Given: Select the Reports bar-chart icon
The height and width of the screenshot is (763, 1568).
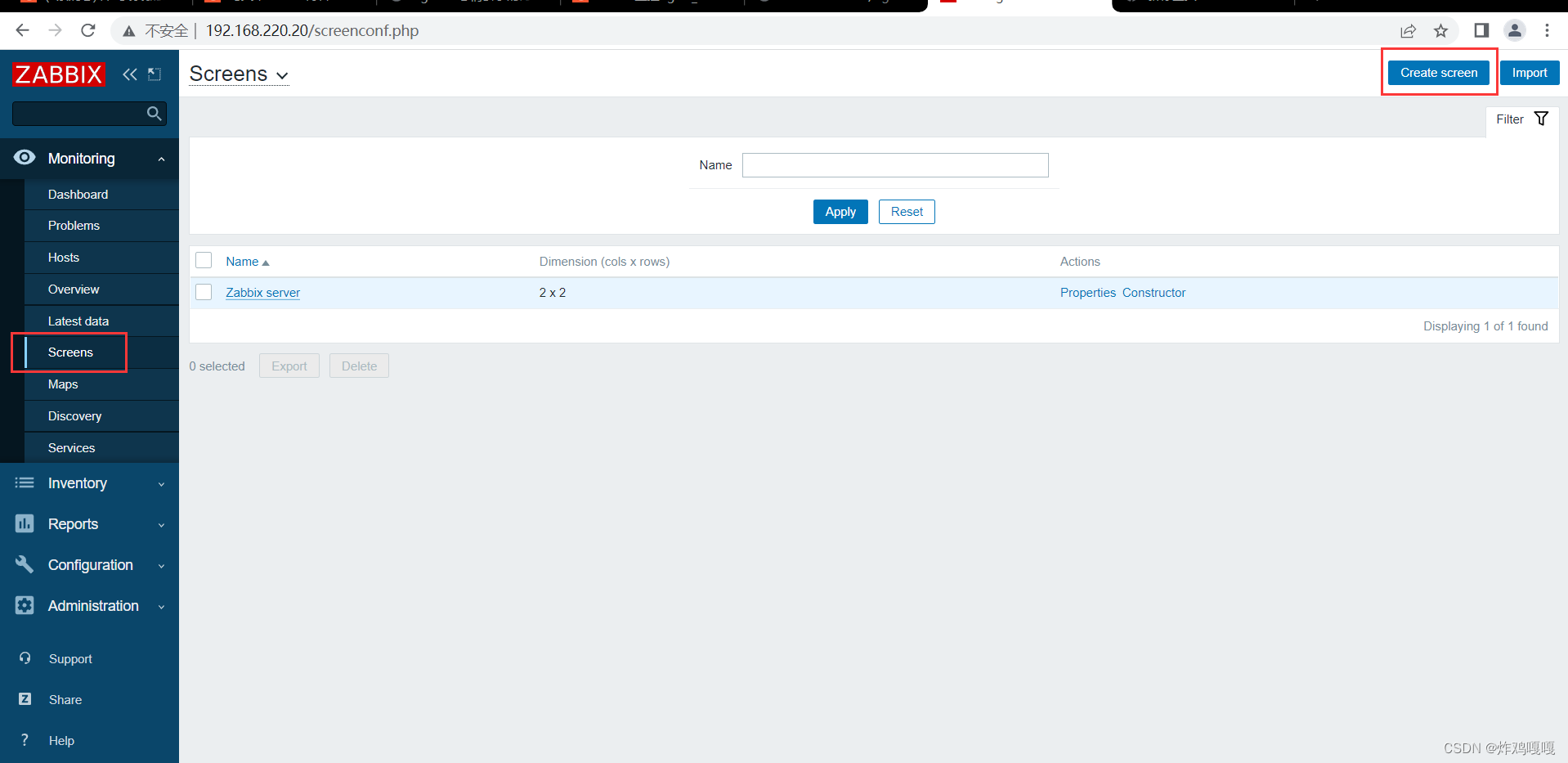Looking at the screenshot, I should coord(24,524).
